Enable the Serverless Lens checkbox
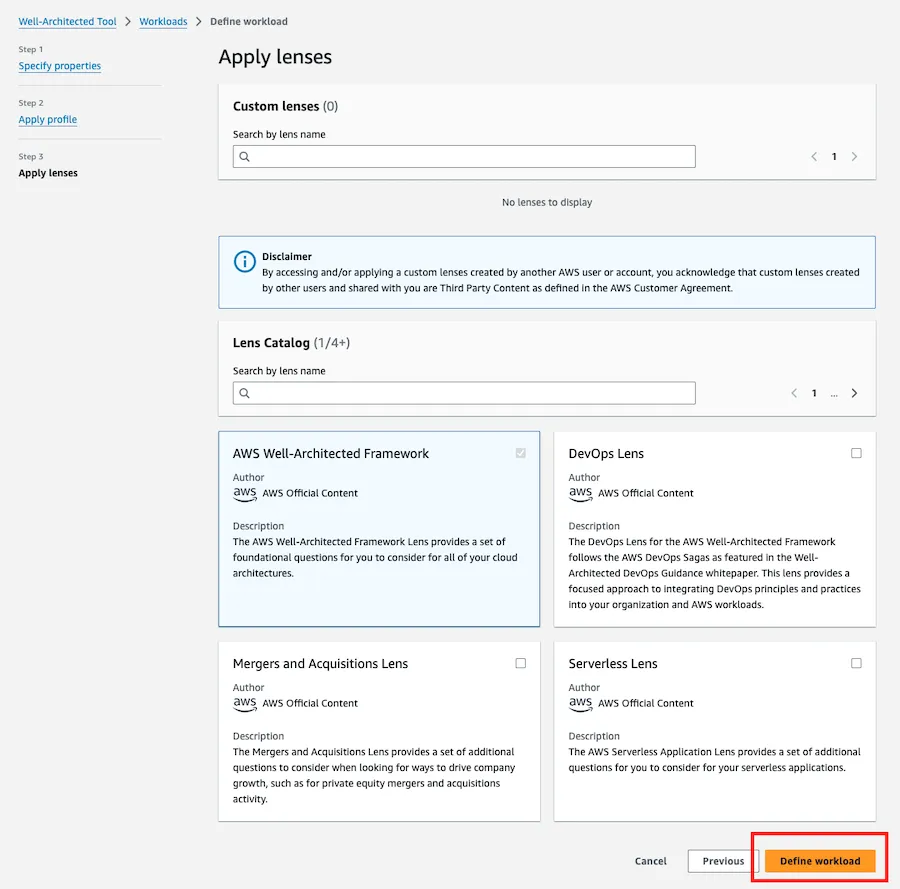The height and width of the screenshot is (889, 900). click(x=856, y=663)
